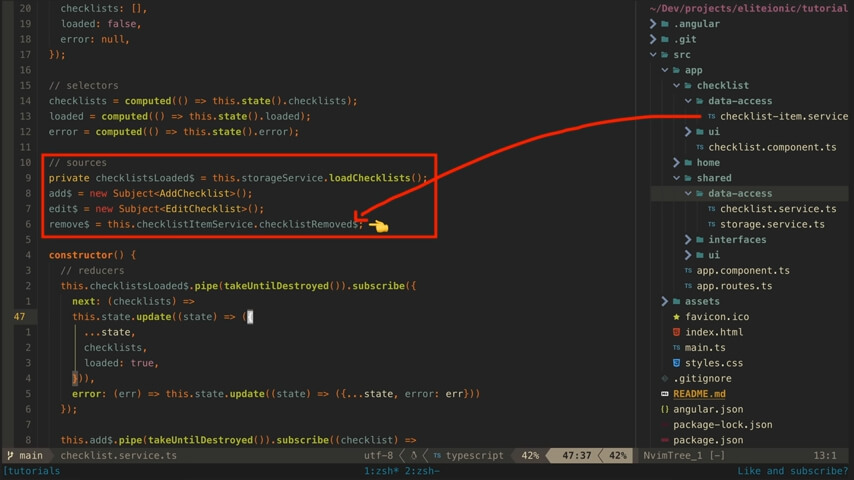Click the app.component.ts TS icon
The height and width of the screenshot is (480, 854).
click(x=688, y=270)
